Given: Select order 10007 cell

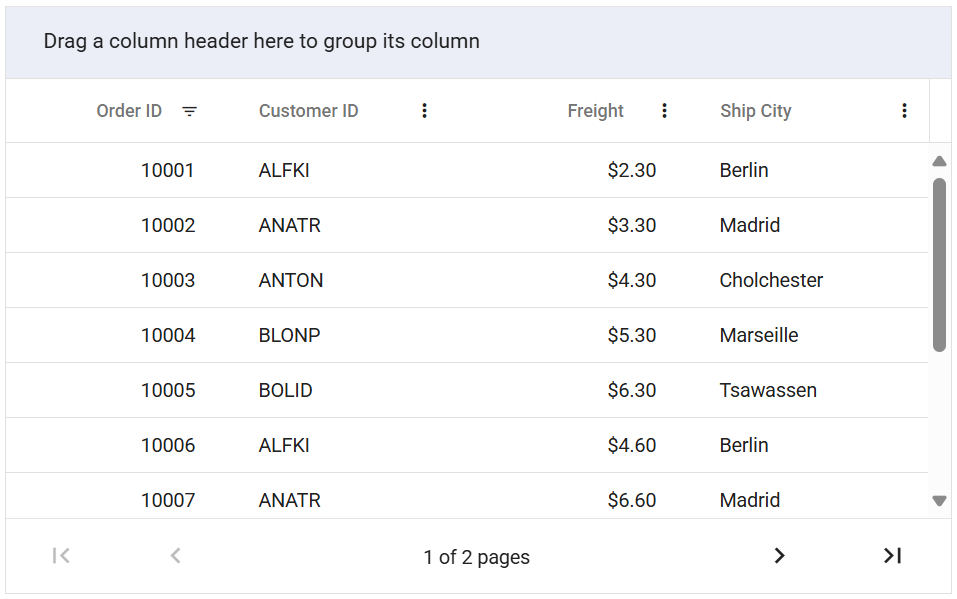Looking at the screenshot, I should pyautogui.click(x=168, y=499).
